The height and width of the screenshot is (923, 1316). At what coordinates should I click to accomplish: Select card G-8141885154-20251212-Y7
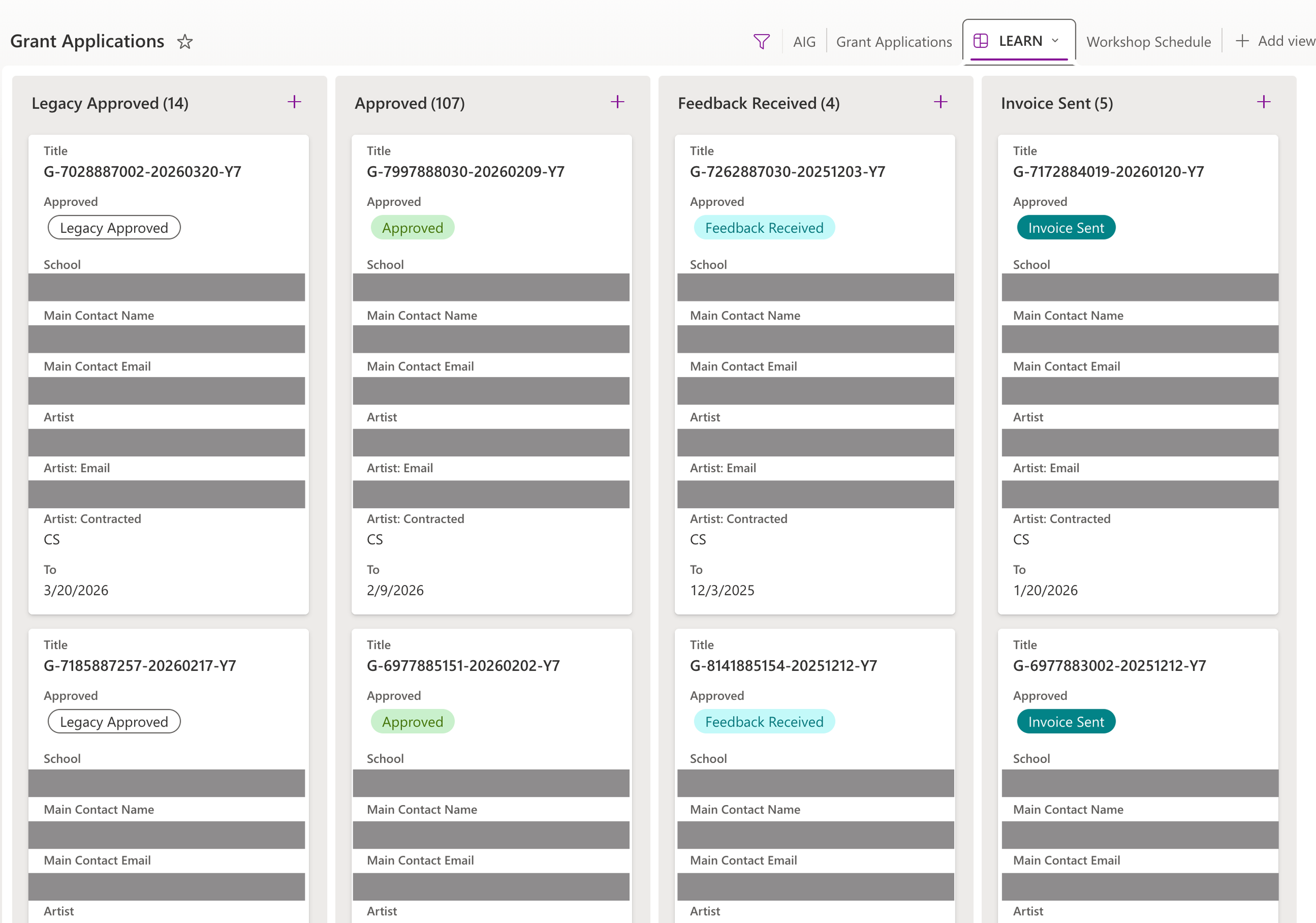pos(783,666)
